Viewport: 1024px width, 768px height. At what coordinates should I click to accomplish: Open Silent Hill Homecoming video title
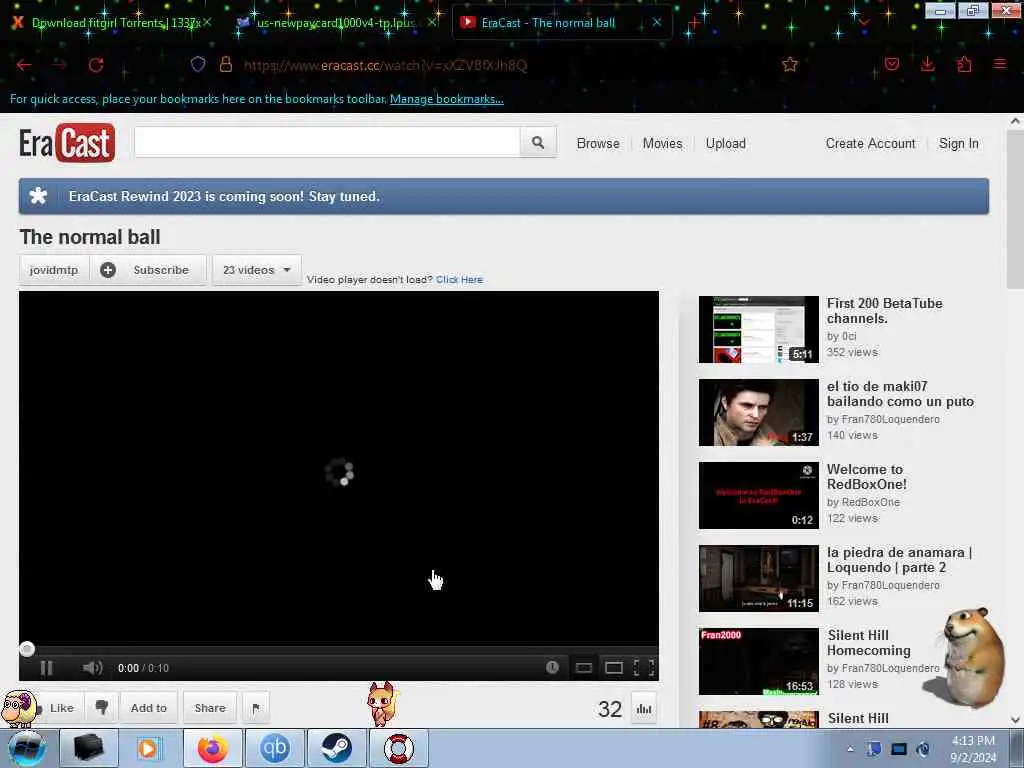coord(869,643)
